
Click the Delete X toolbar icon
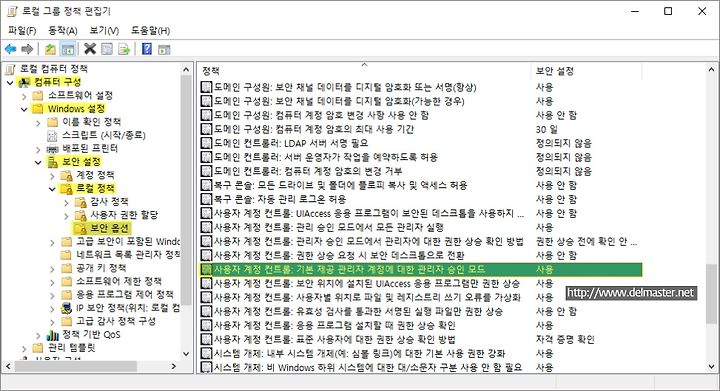click(90, 49)
